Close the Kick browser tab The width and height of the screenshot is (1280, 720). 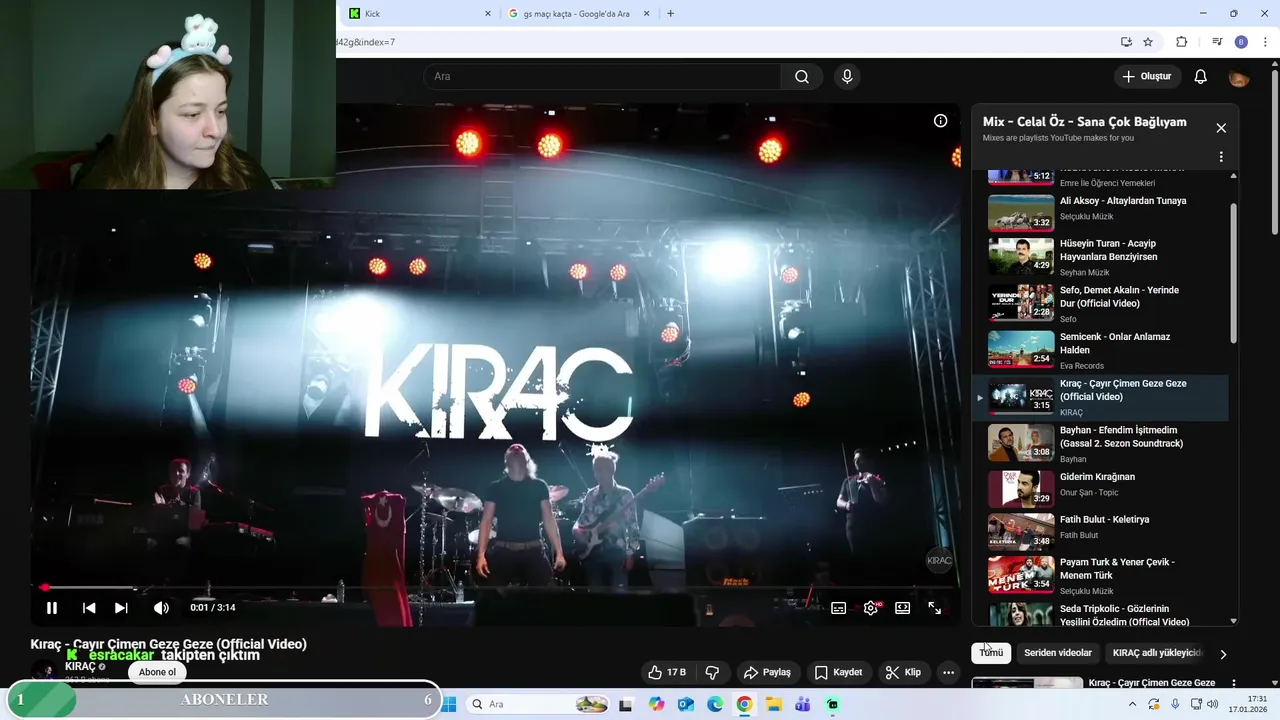[488, 13]
